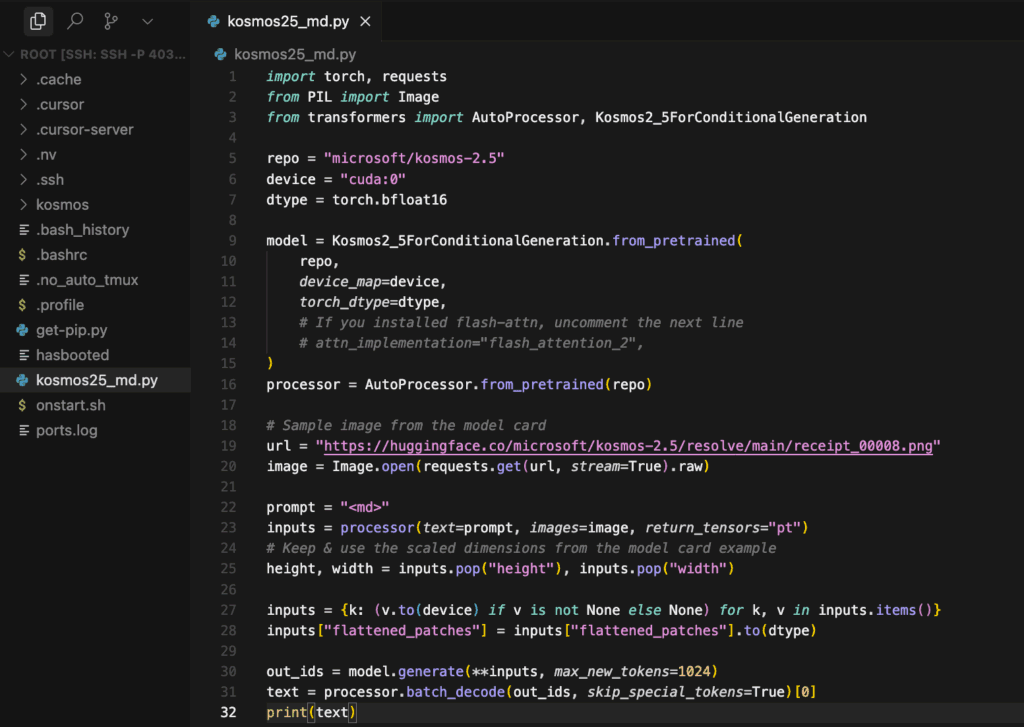The image size is (1024, 727).
Task: Select the kosmos25_md.py editor tab
Action: coord(288,22)
